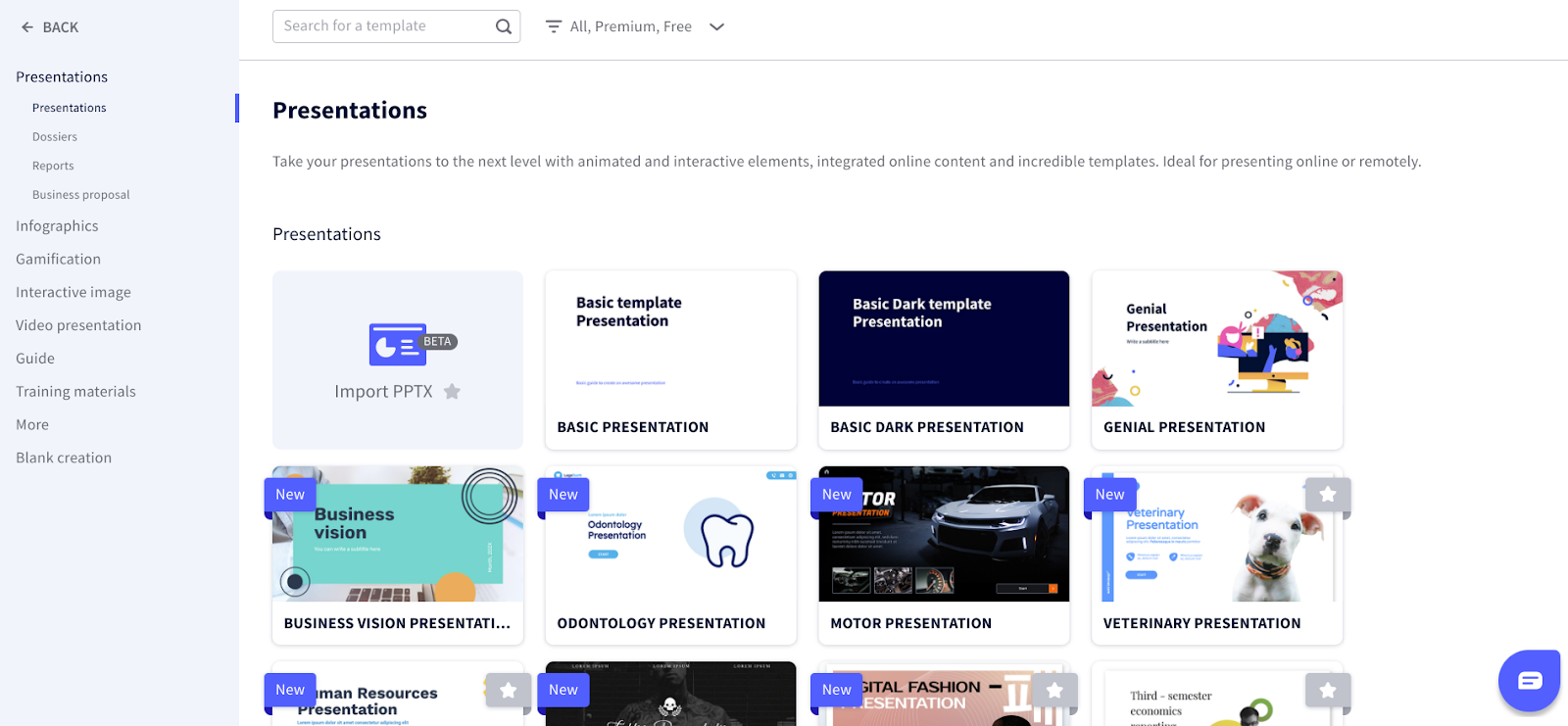
Task: Click BUSINESS VISION PRESENTATI... title
Action: pos(397,624)
